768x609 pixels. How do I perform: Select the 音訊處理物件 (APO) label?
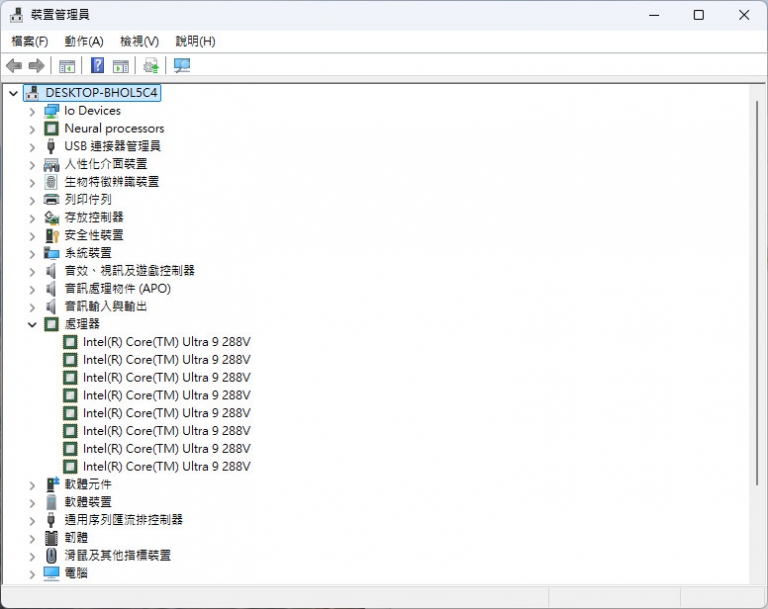point(118,289)
